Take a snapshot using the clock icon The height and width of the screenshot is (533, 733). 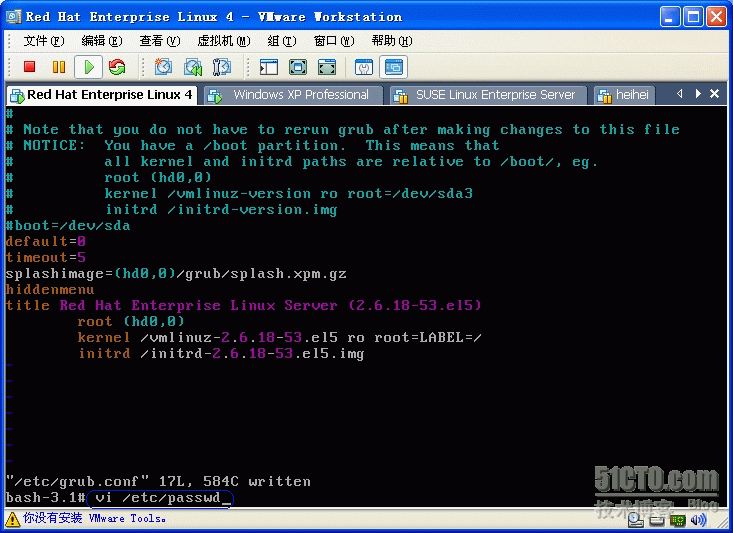[x=163, y=67]
